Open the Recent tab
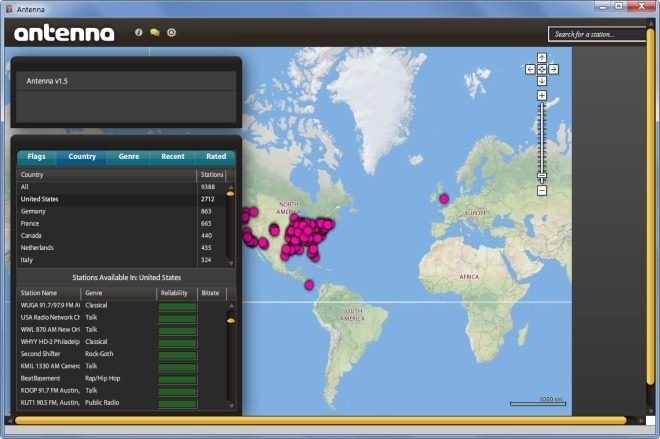Image resolution: width=660 pixels, height=439 pixels. click(x=173, y=157)
